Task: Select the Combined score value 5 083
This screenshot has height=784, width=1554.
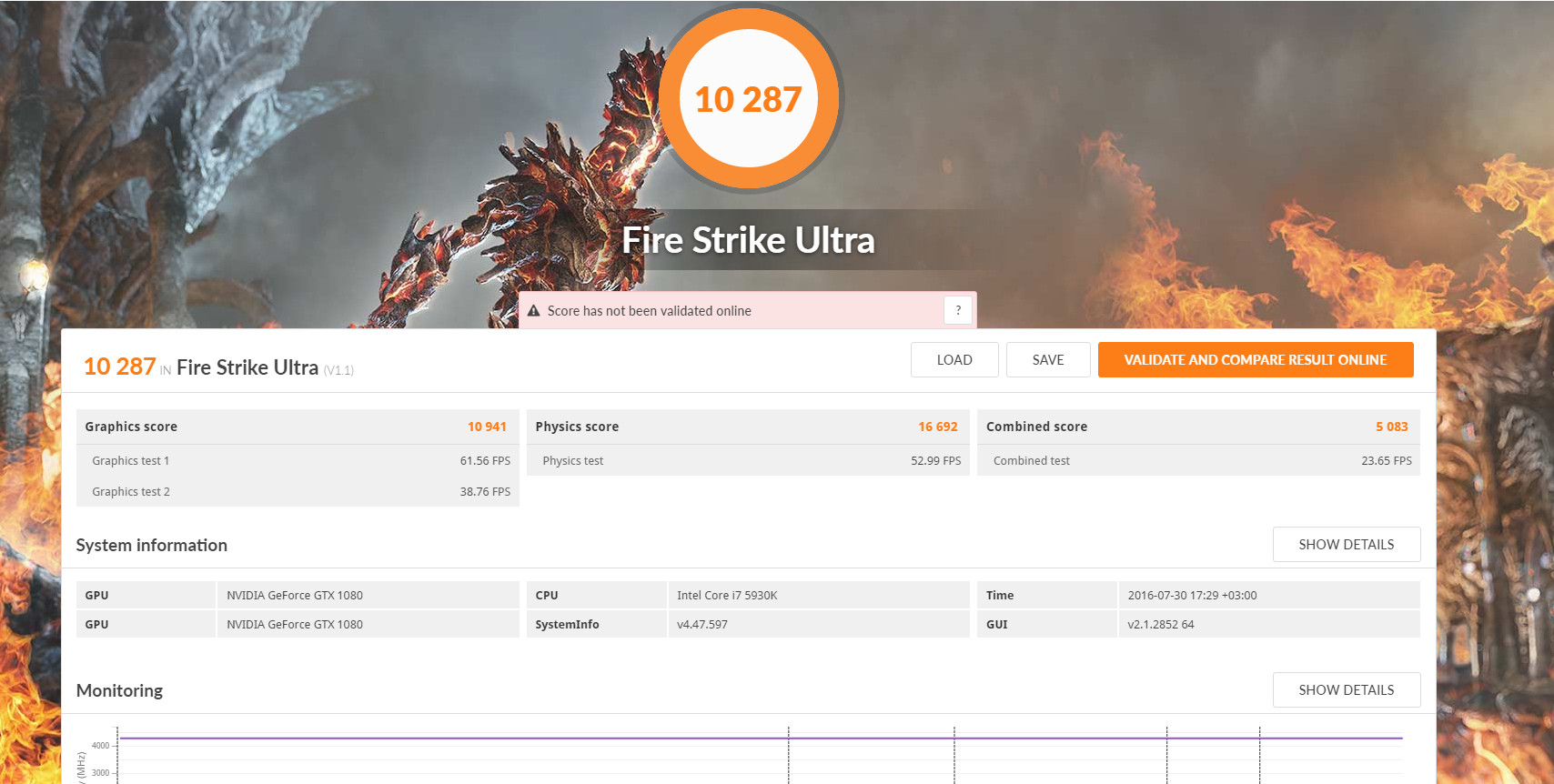Action: (1392, 427)
